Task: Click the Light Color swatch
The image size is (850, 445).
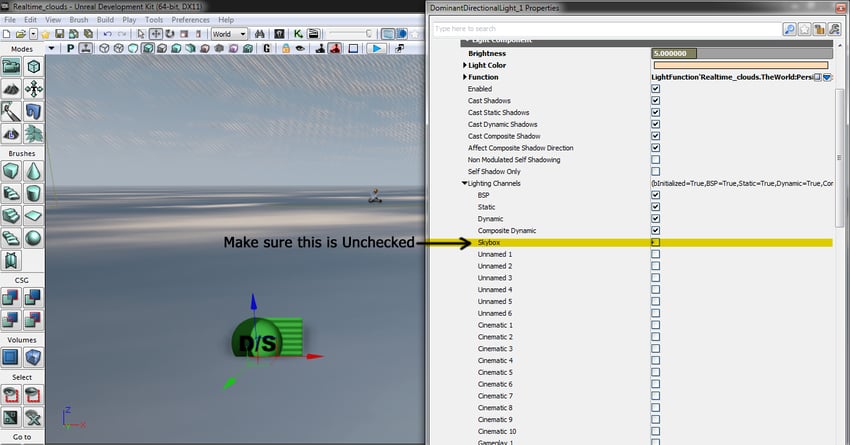Action: click(x=741, y=66)
